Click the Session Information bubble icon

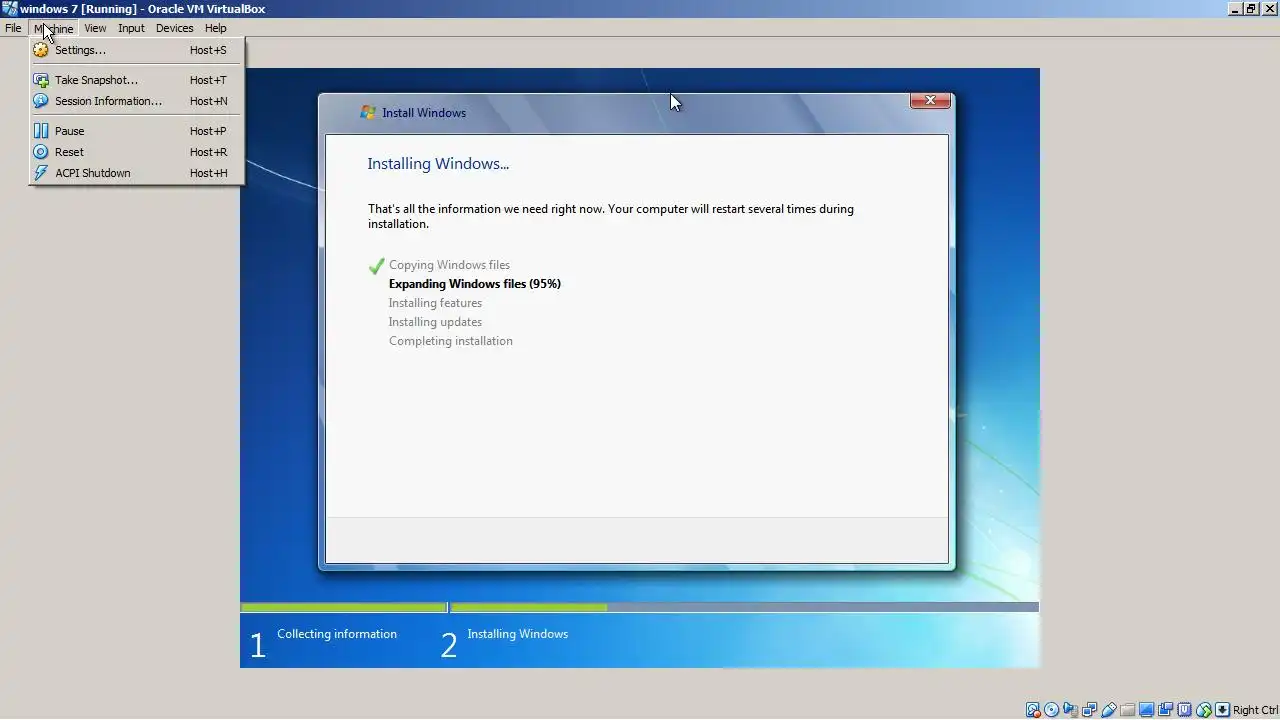point(41,101)
